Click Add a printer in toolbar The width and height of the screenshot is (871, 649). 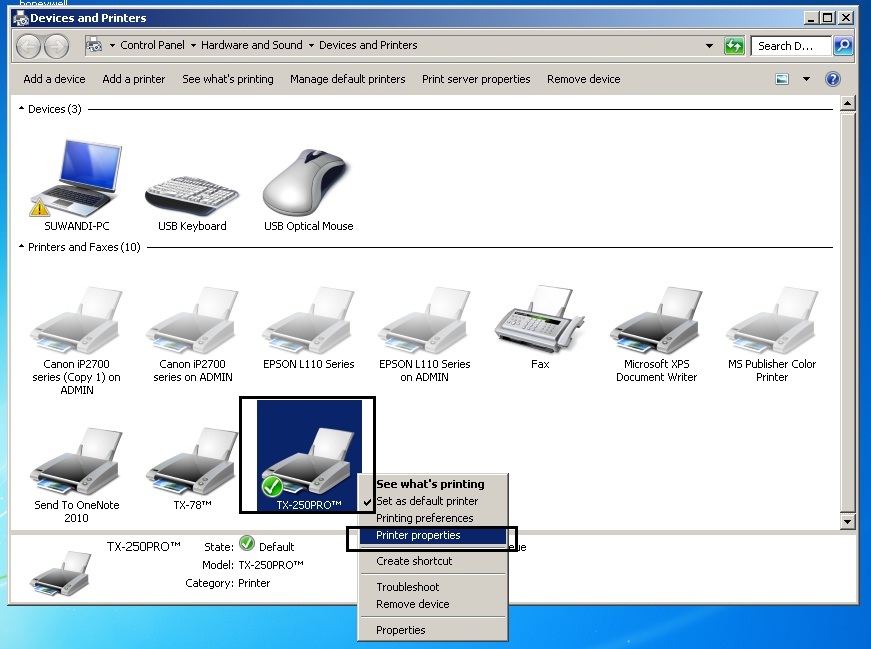coord(134,79)
